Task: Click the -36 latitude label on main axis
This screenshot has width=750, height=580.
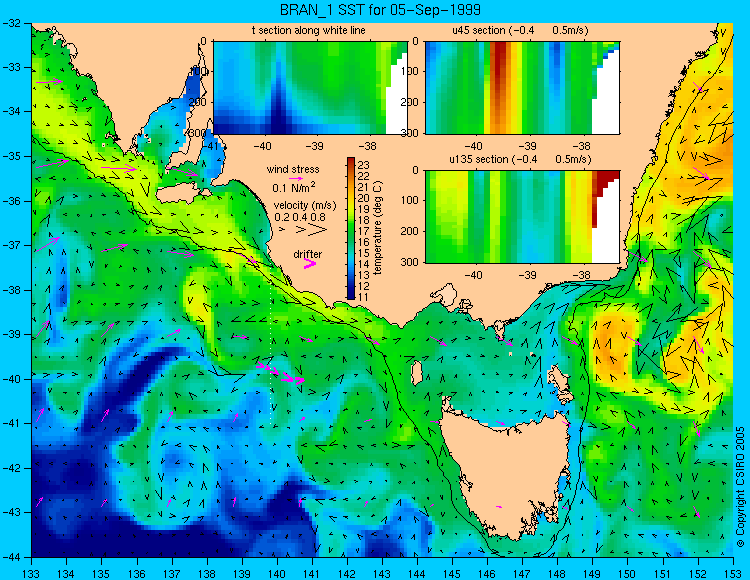Action: pyautogui.click(x=11, y=201)
